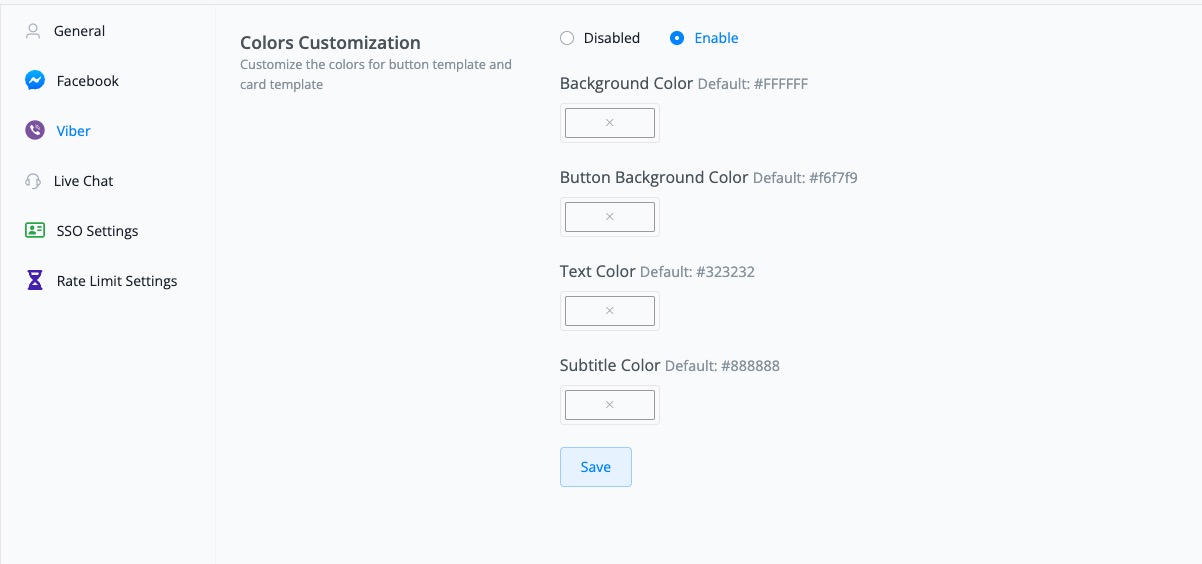Click the Rate Limit hourglass icon
This screenshot has width=1202, height=564.
[35, 281]
